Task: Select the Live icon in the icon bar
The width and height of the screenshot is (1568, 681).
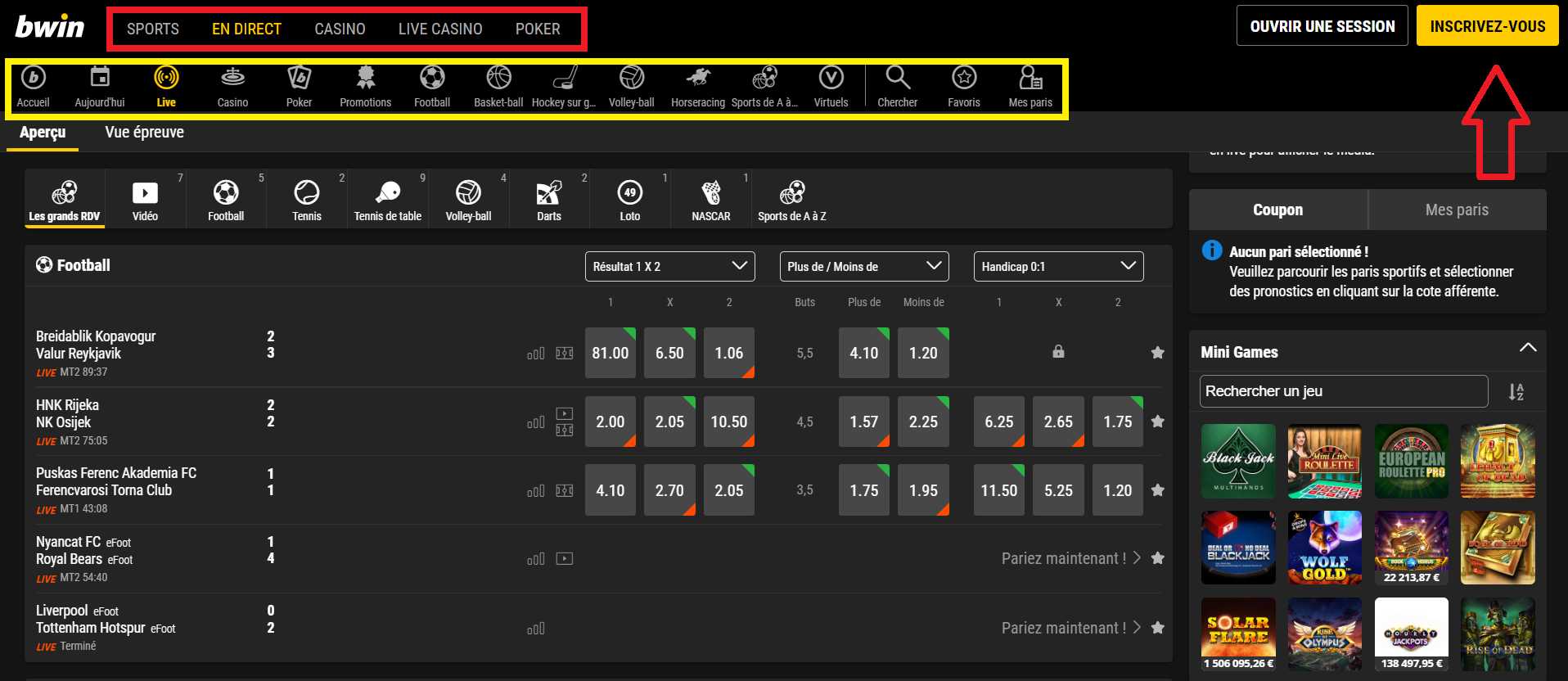Action: [x=166, y=86]
